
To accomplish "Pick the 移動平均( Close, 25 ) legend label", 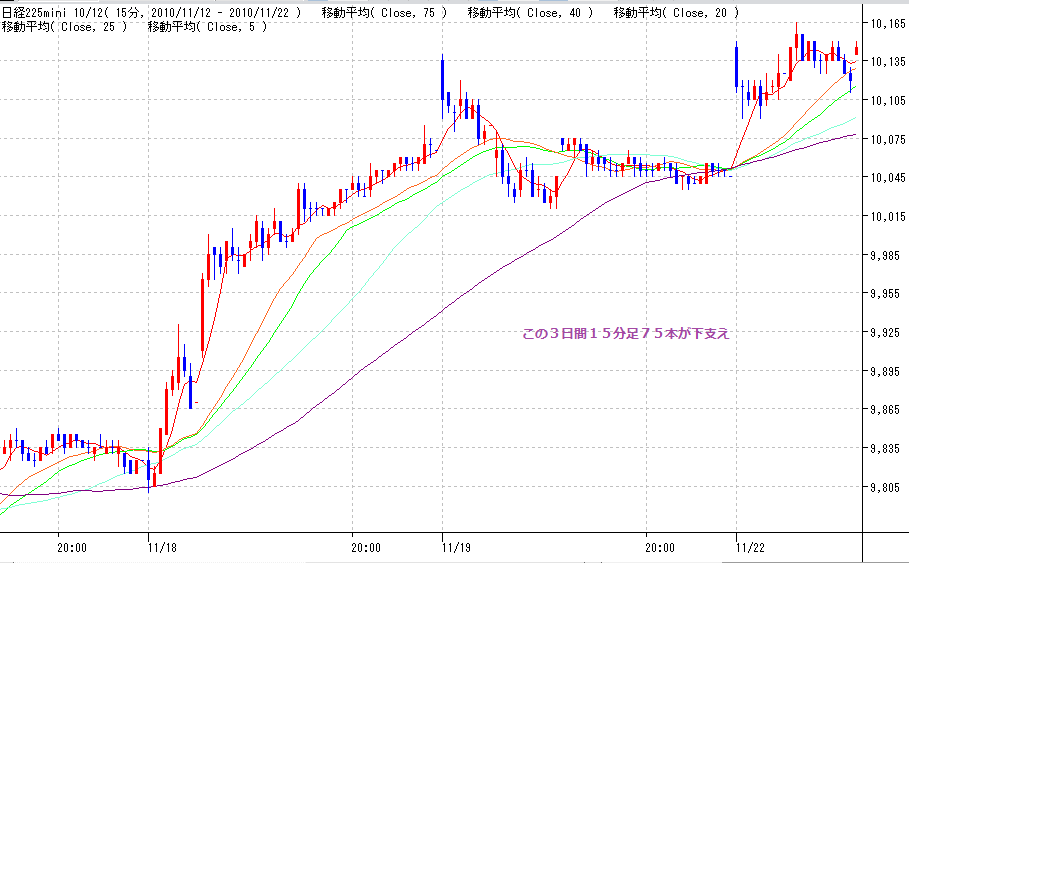I will click(x=64, y=27).
